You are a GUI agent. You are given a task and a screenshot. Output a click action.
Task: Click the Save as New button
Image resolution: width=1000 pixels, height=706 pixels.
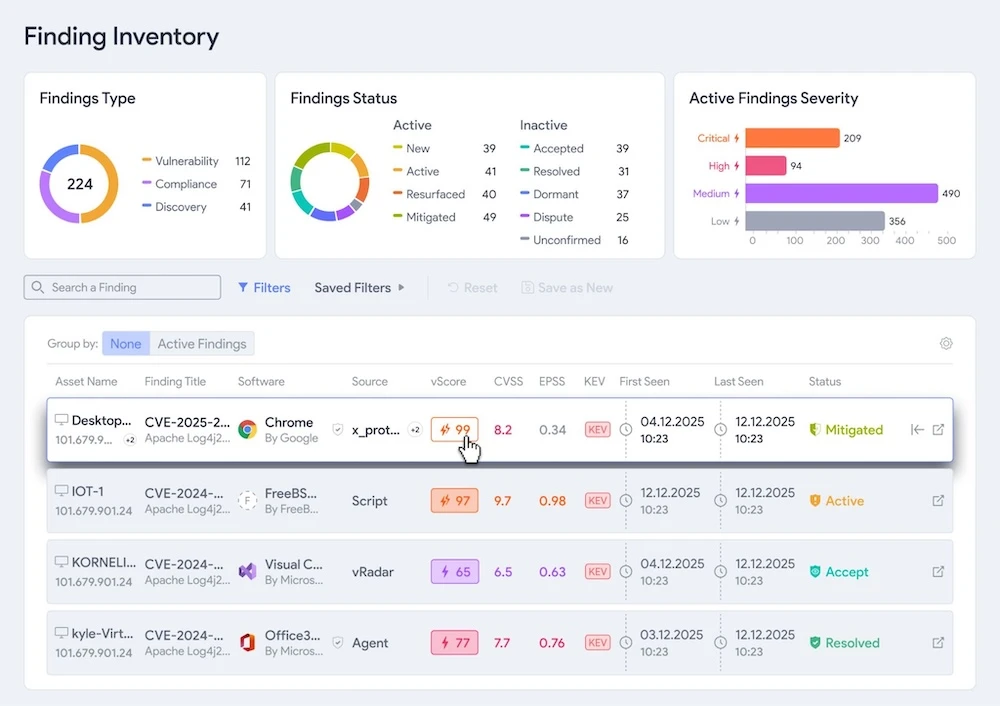click(x=567, y=288)
